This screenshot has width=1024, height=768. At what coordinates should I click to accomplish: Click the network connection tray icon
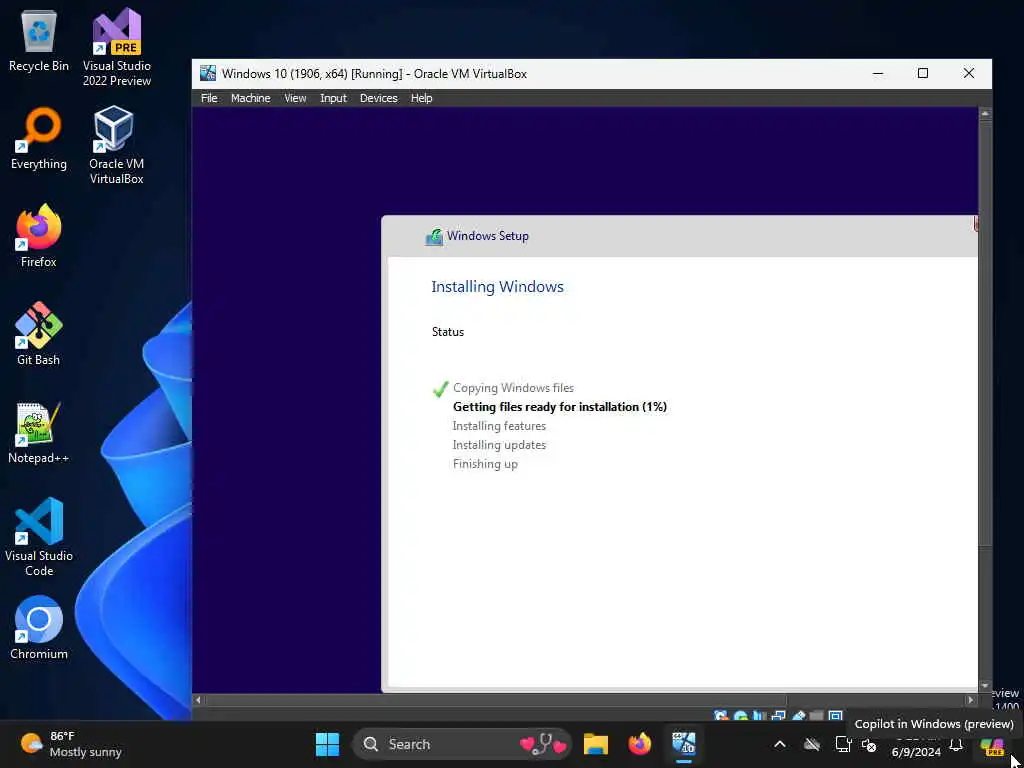[x=843, y=744]
